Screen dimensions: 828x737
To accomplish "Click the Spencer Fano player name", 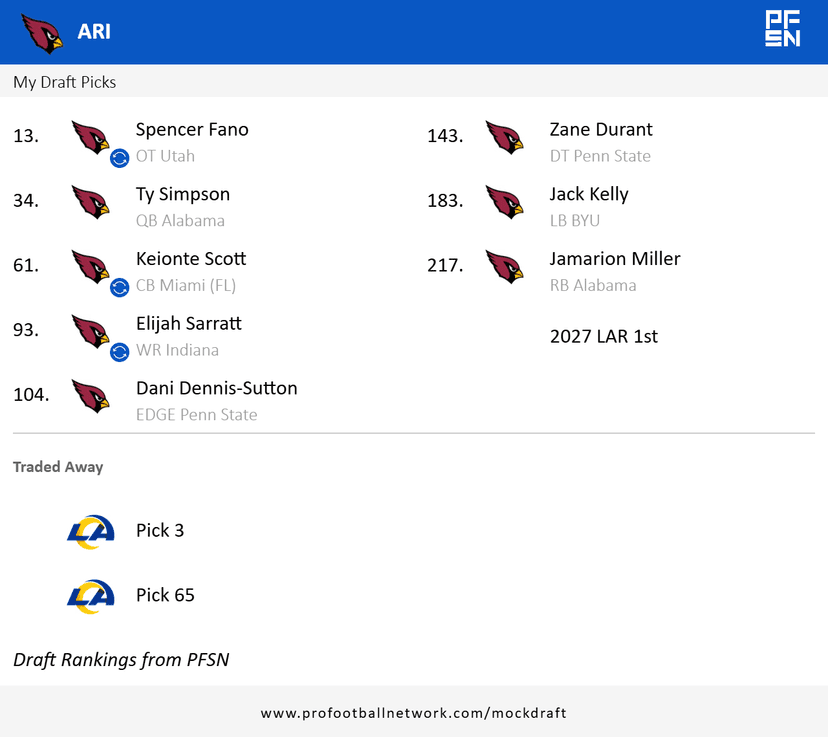I will click(192, 129).
